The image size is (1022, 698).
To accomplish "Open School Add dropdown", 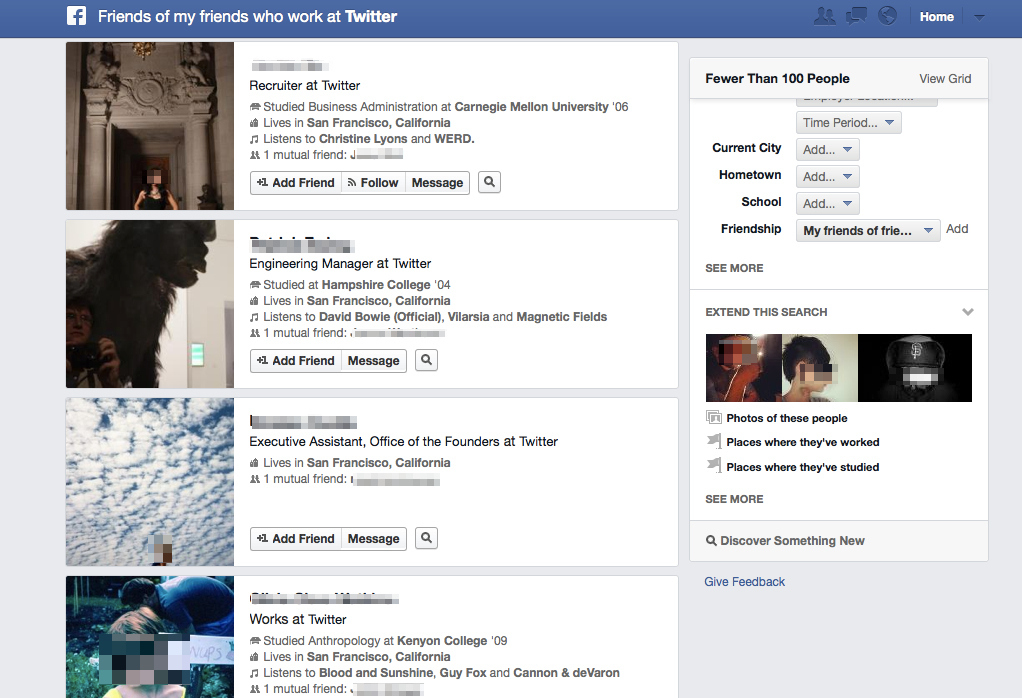I will [x=828, y=204].
